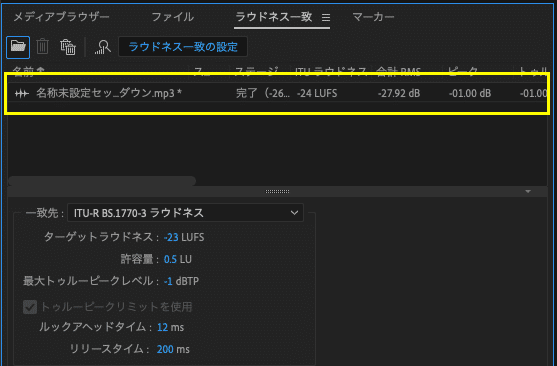Select the ラウドネス一致 tab
This screenshot has height=366, width=557.
click(x=274, y=17)
